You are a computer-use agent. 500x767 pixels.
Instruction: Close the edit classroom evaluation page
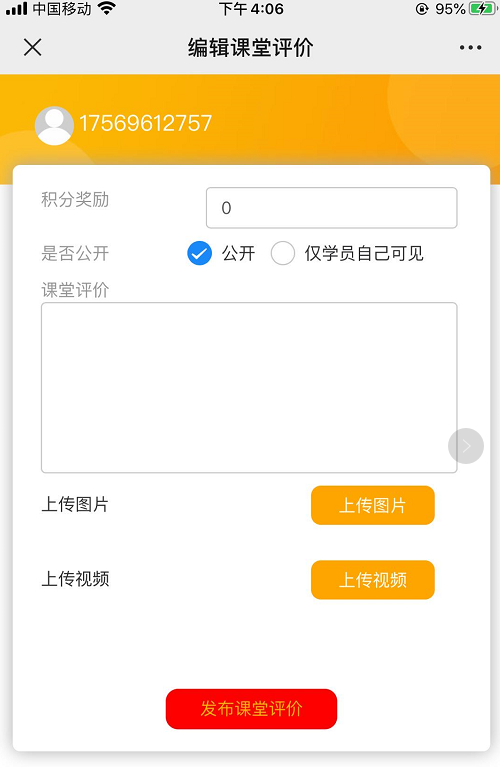[x=33, y=47]
